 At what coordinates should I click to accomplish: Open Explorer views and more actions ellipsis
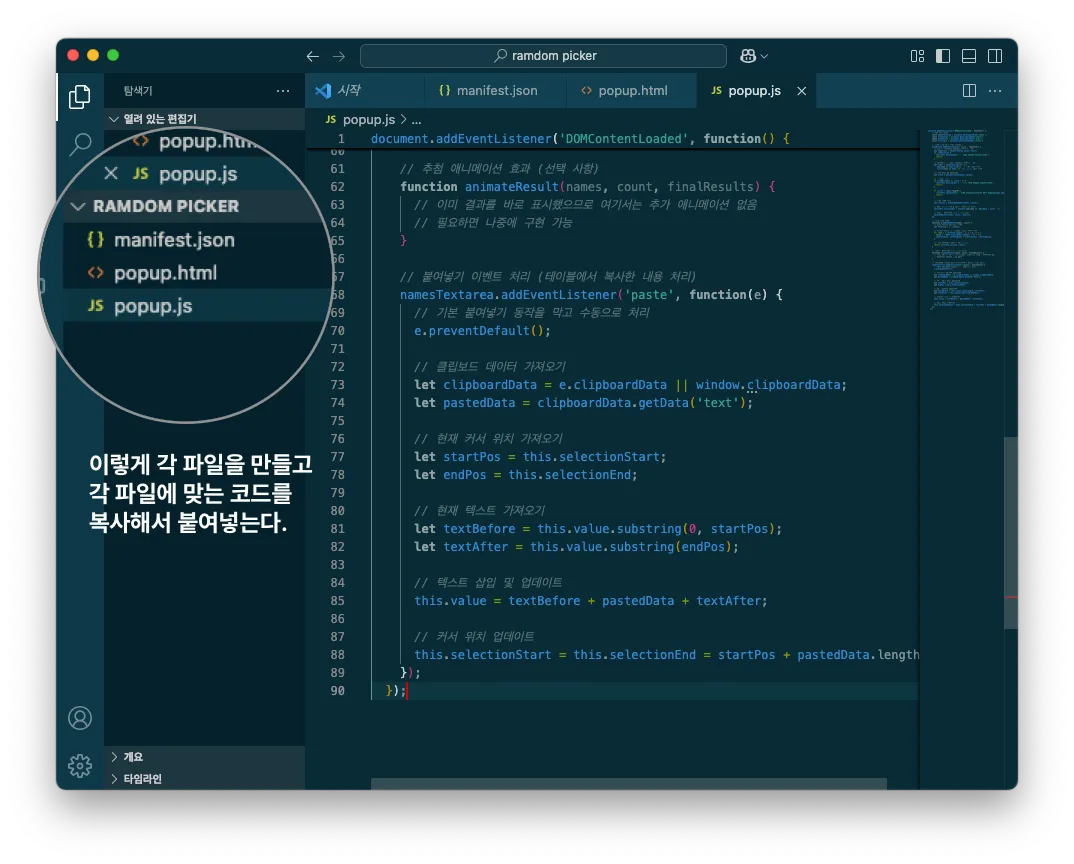coord(283,90)
